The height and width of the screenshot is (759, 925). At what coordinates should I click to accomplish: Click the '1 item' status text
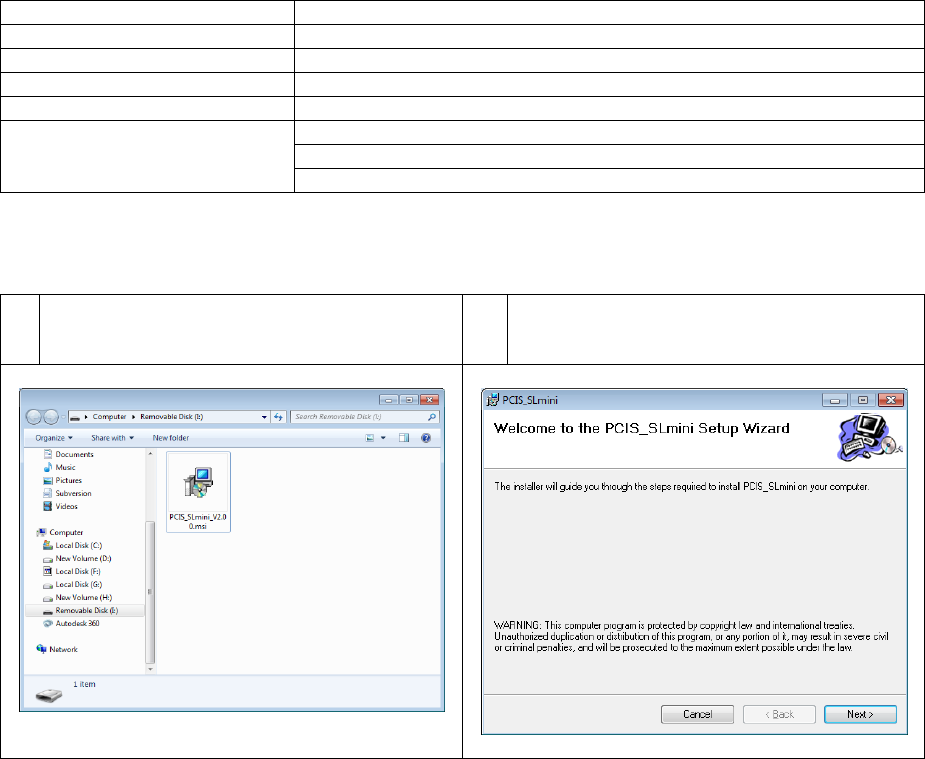(x=84, y=684)
